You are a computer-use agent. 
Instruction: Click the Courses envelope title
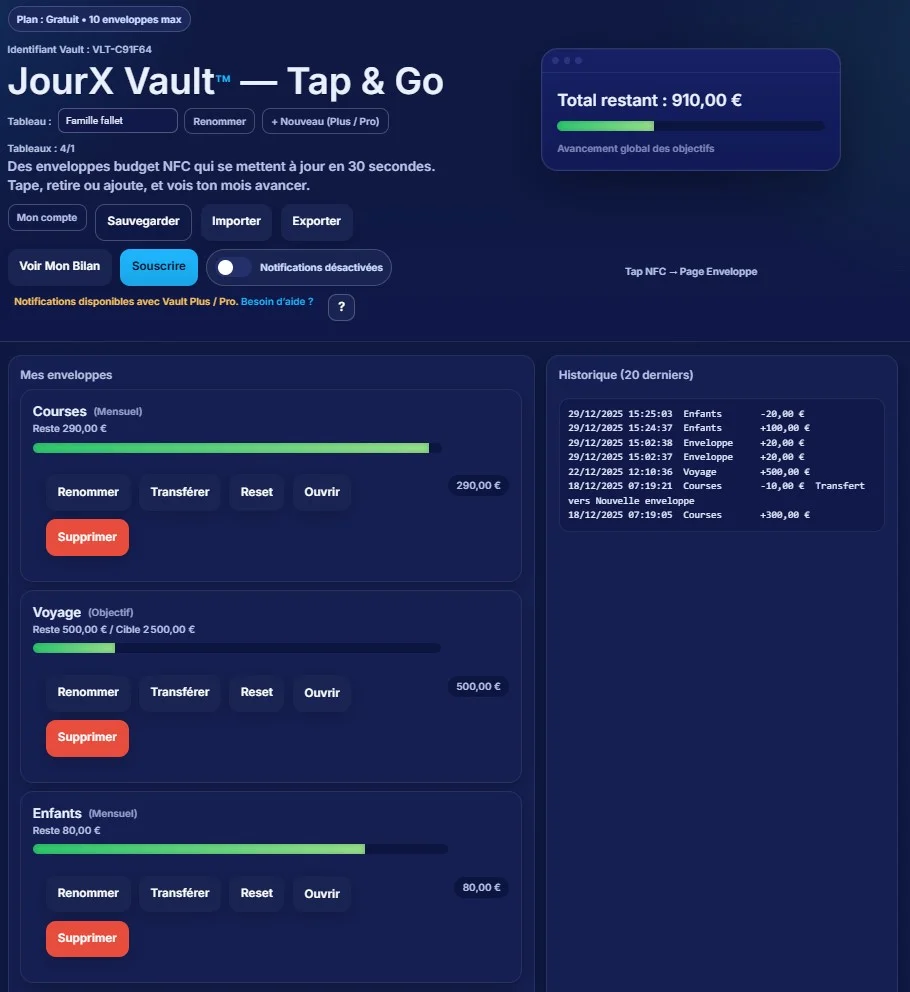(59, 411)
